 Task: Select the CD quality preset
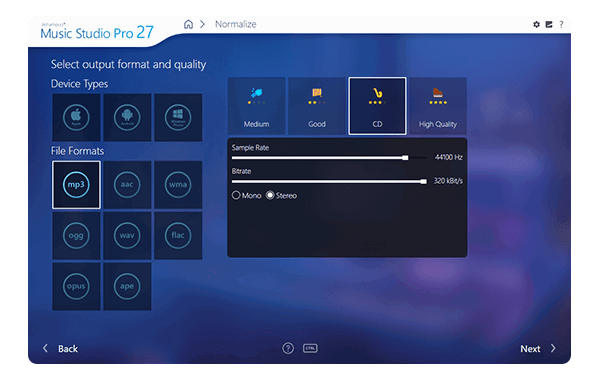[x=377, y=106]
